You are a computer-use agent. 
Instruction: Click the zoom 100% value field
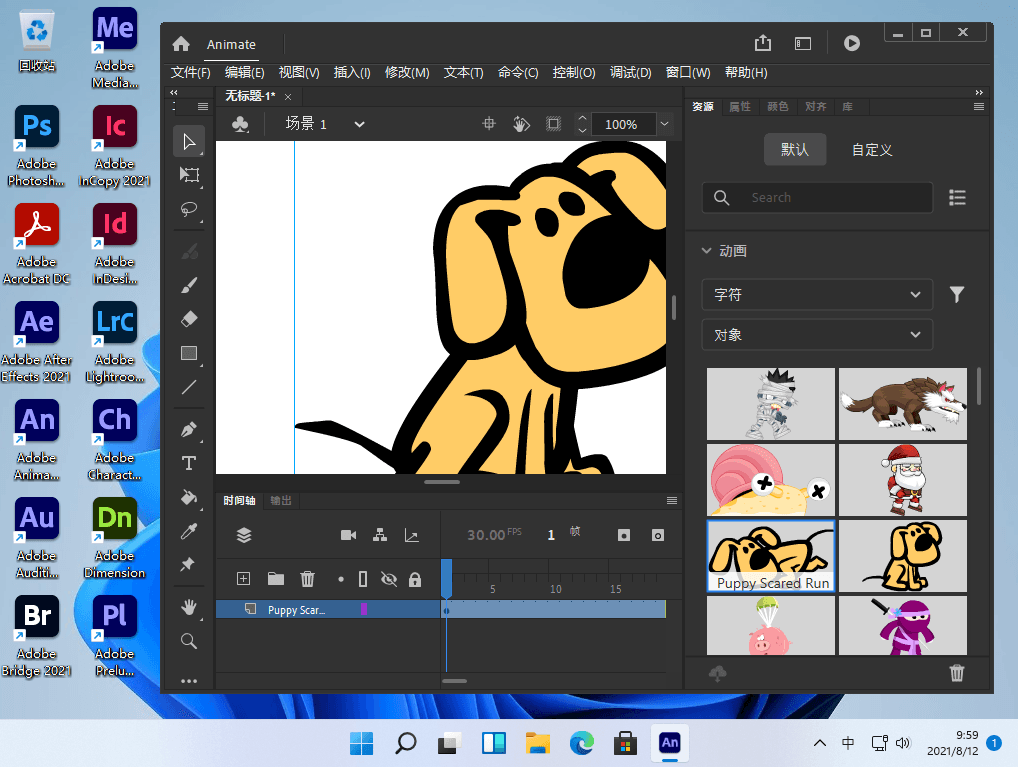[x=624, y=124]
